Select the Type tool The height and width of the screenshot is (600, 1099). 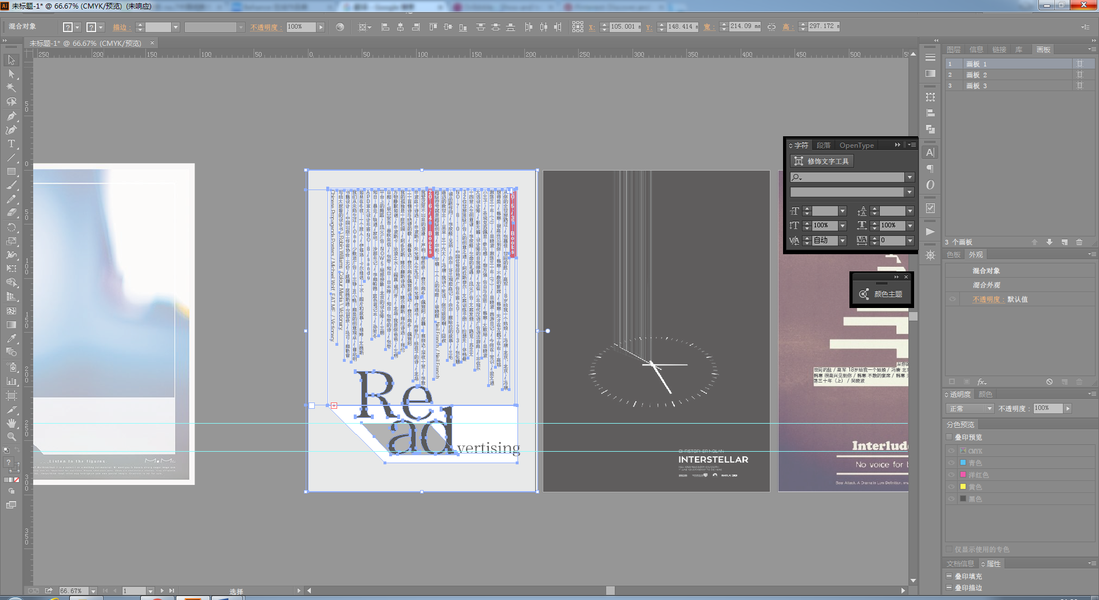tap(11, 144)
